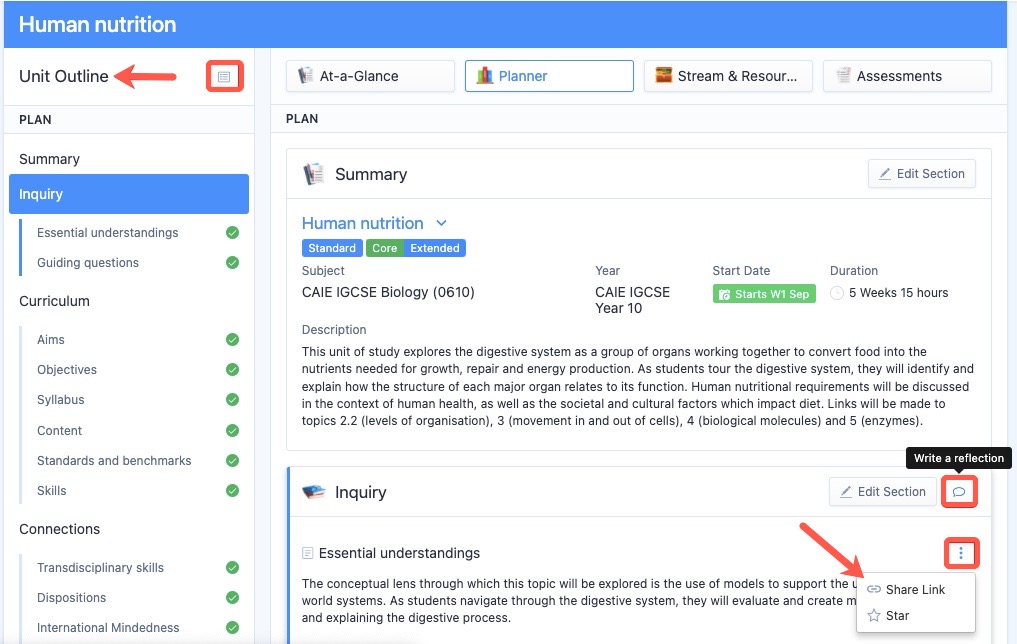Switch to the At-a-Glance tab
1017x644 pixels.
[x=370, y=76]
